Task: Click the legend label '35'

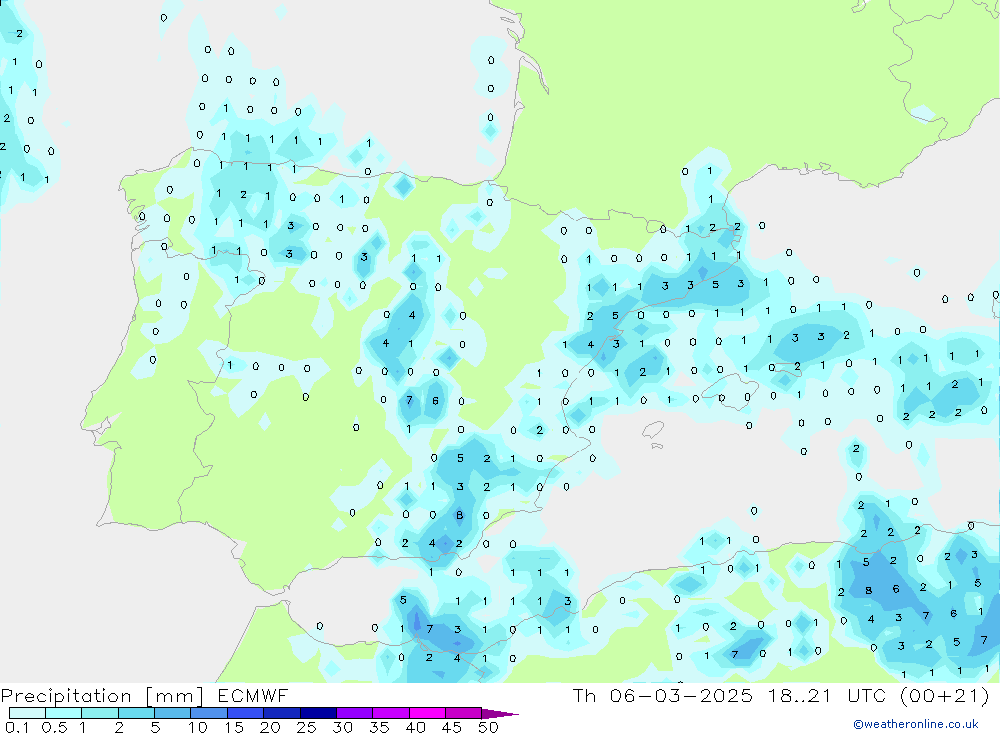Action: coord(379,727)
